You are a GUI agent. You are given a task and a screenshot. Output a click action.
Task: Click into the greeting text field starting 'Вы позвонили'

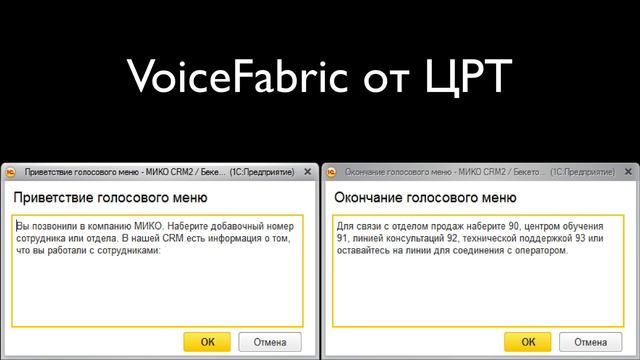click(158, 271)
